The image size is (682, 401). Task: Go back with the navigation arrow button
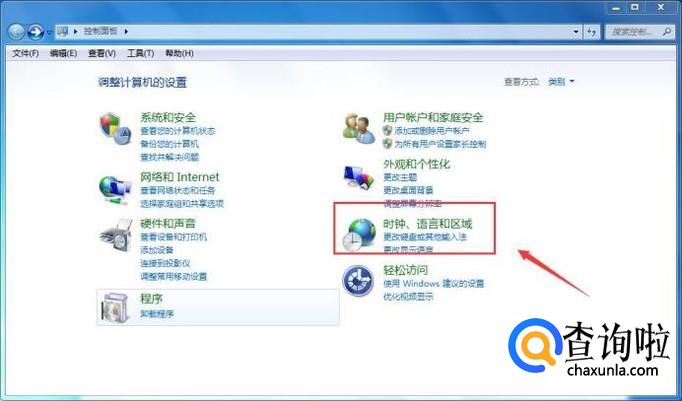pyautogui.click(x=17, y=31)
